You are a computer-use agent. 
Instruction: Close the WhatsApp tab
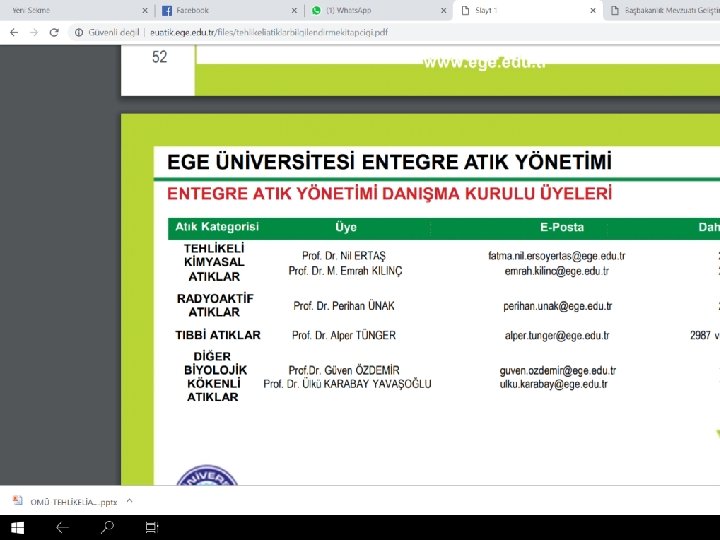pos(444,10)
